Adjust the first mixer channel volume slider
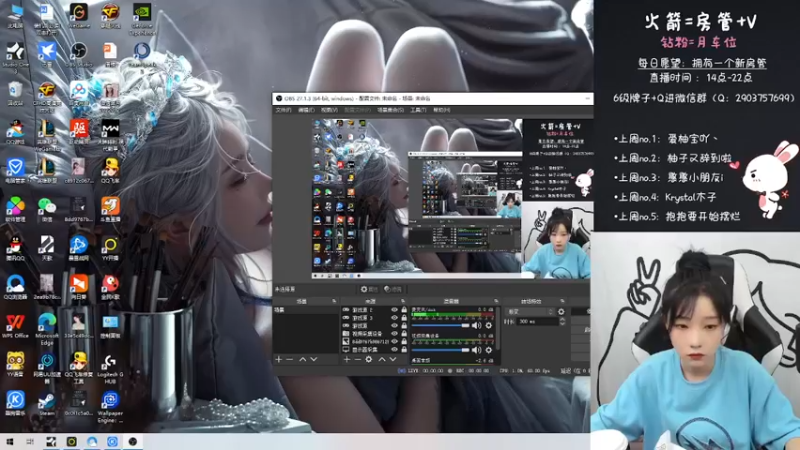The width and height of the screenshot is (800, 450). (x=440, y=325)
